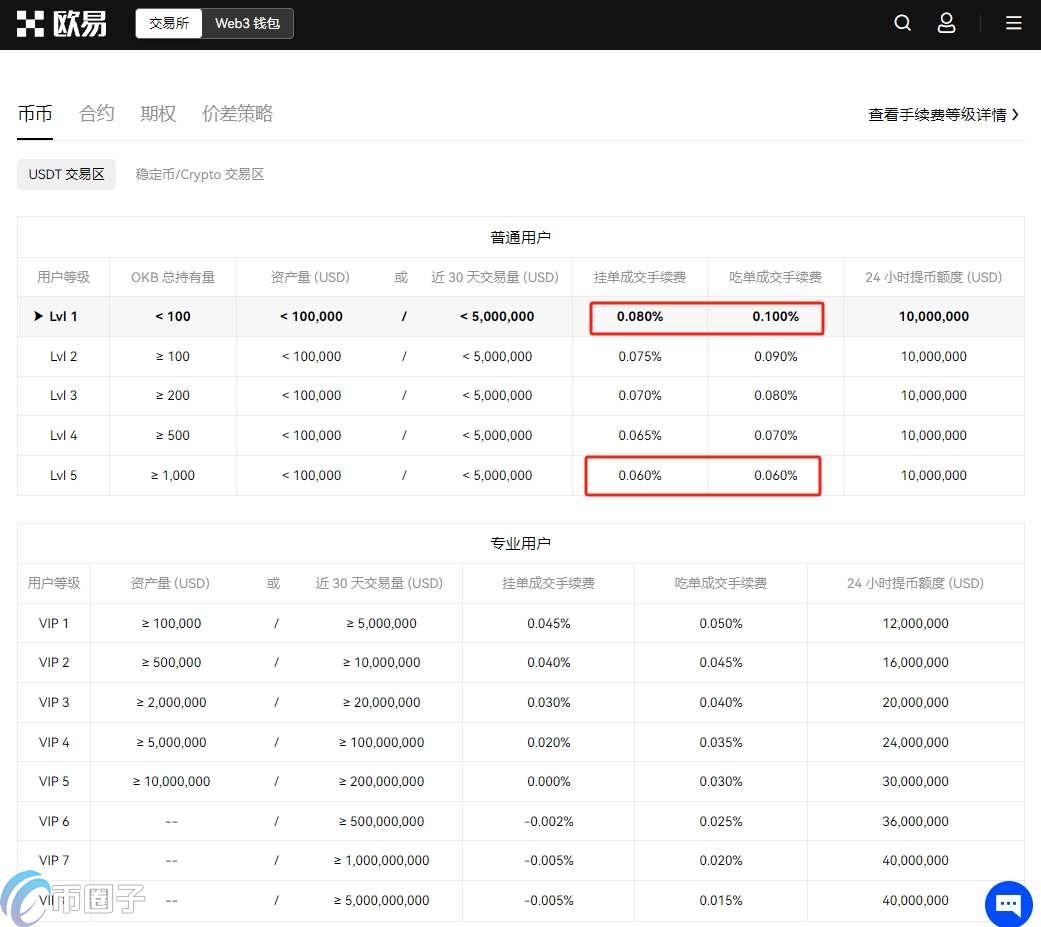Image resolution: width=1041 pixels, height=927 pixels.
Task: Click Lvl 2 maker fee 0.075%
Action: [639, 356]
